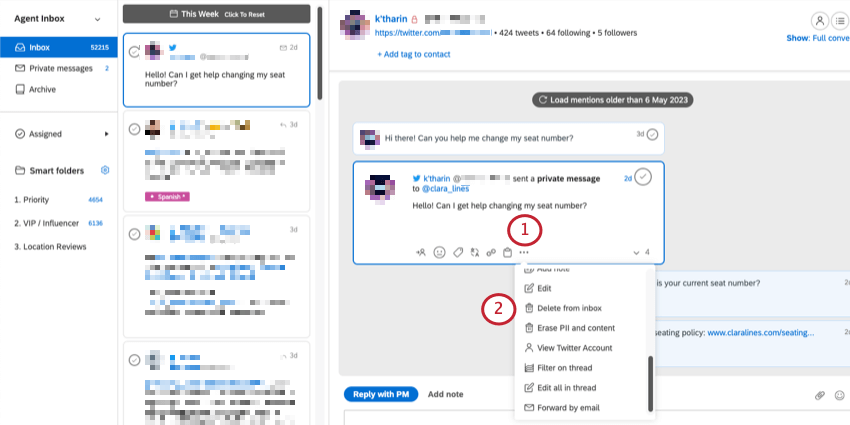The image size is (850, 425).
Task: Expand the Assigned folder arrow
Action: 107,134
